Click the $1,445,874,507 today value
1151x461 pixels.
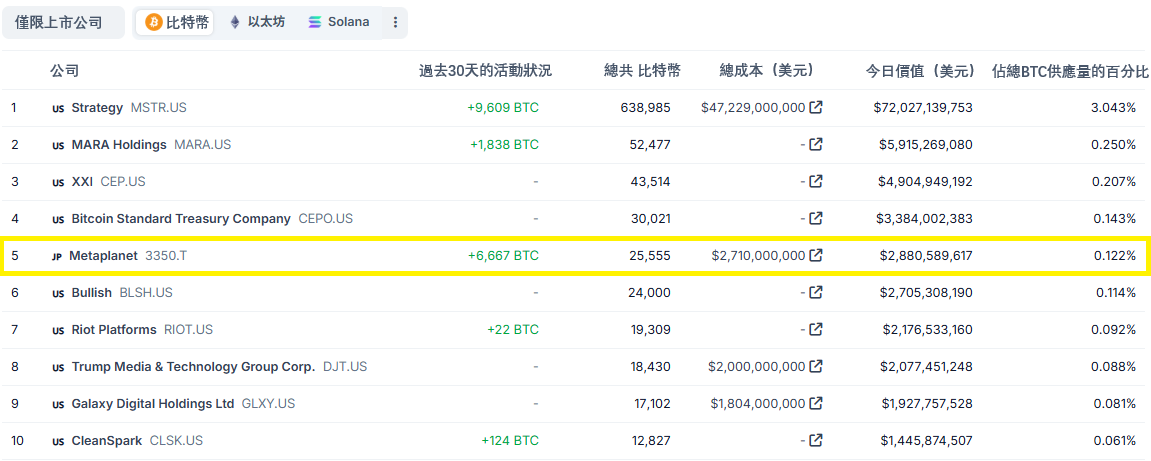coord(926,440)
